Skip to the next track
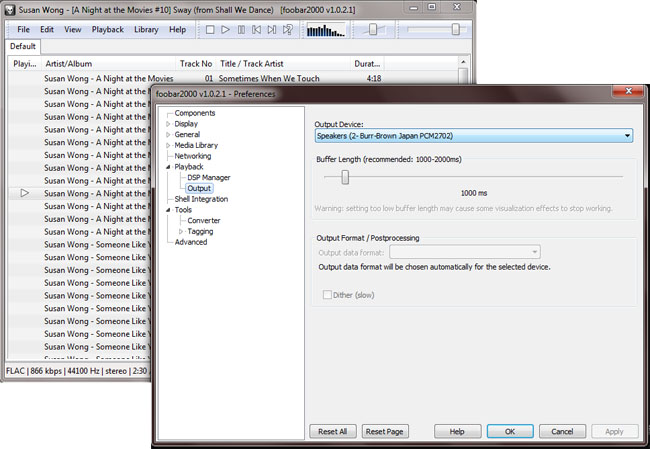Image resolution: width=650 pixels, height=449 pixels. 272,30
